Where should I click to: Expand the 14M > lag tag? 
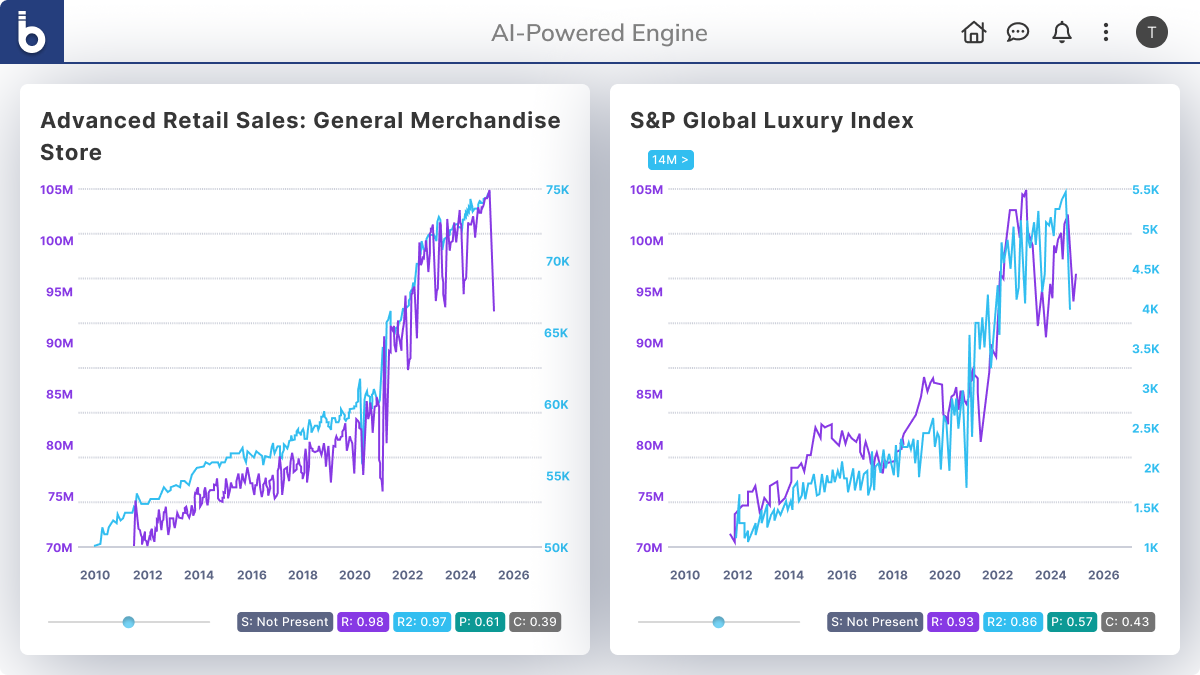(x=670, y=160)
